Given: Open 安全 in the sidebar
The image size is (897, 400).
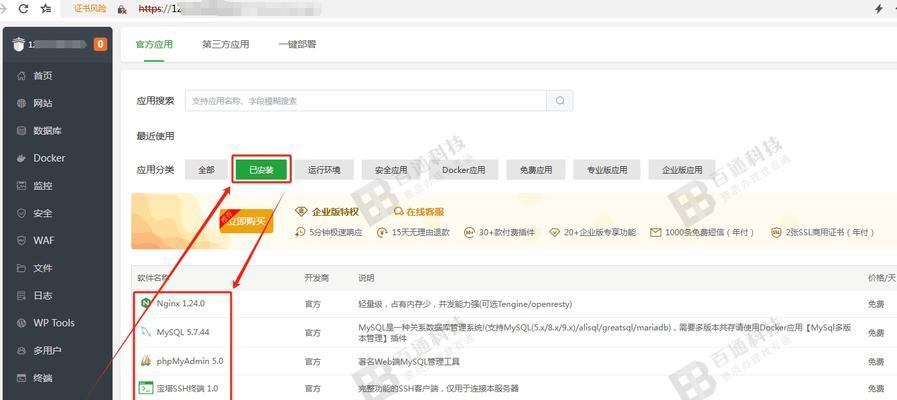Looking at the screenshot, I should pyautogui.click(x=43, y=213).
